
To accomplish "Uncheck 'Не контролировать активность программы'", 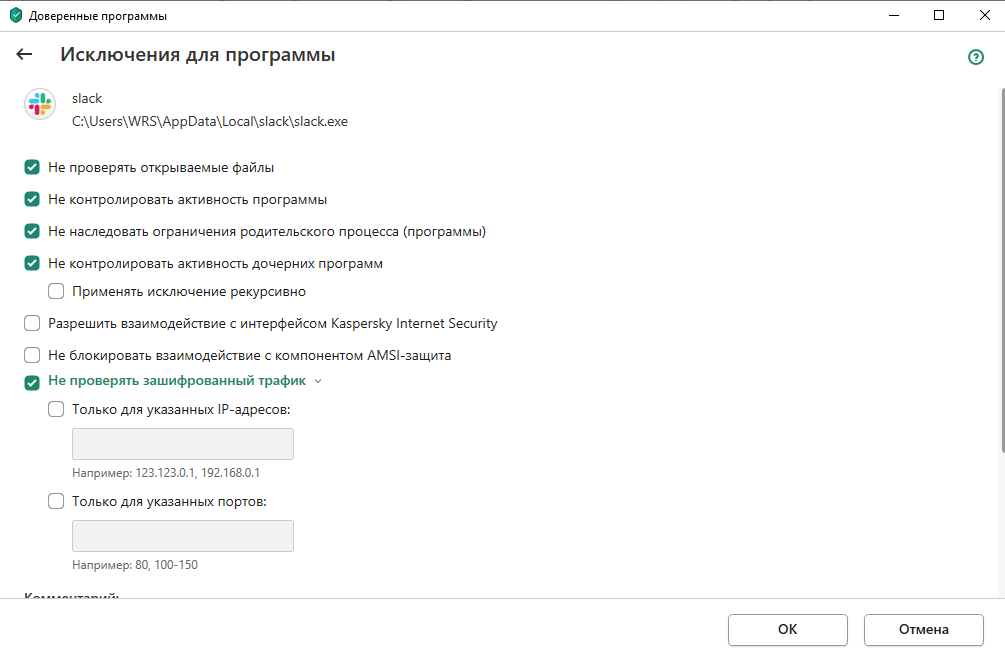I will pos(32,199).
